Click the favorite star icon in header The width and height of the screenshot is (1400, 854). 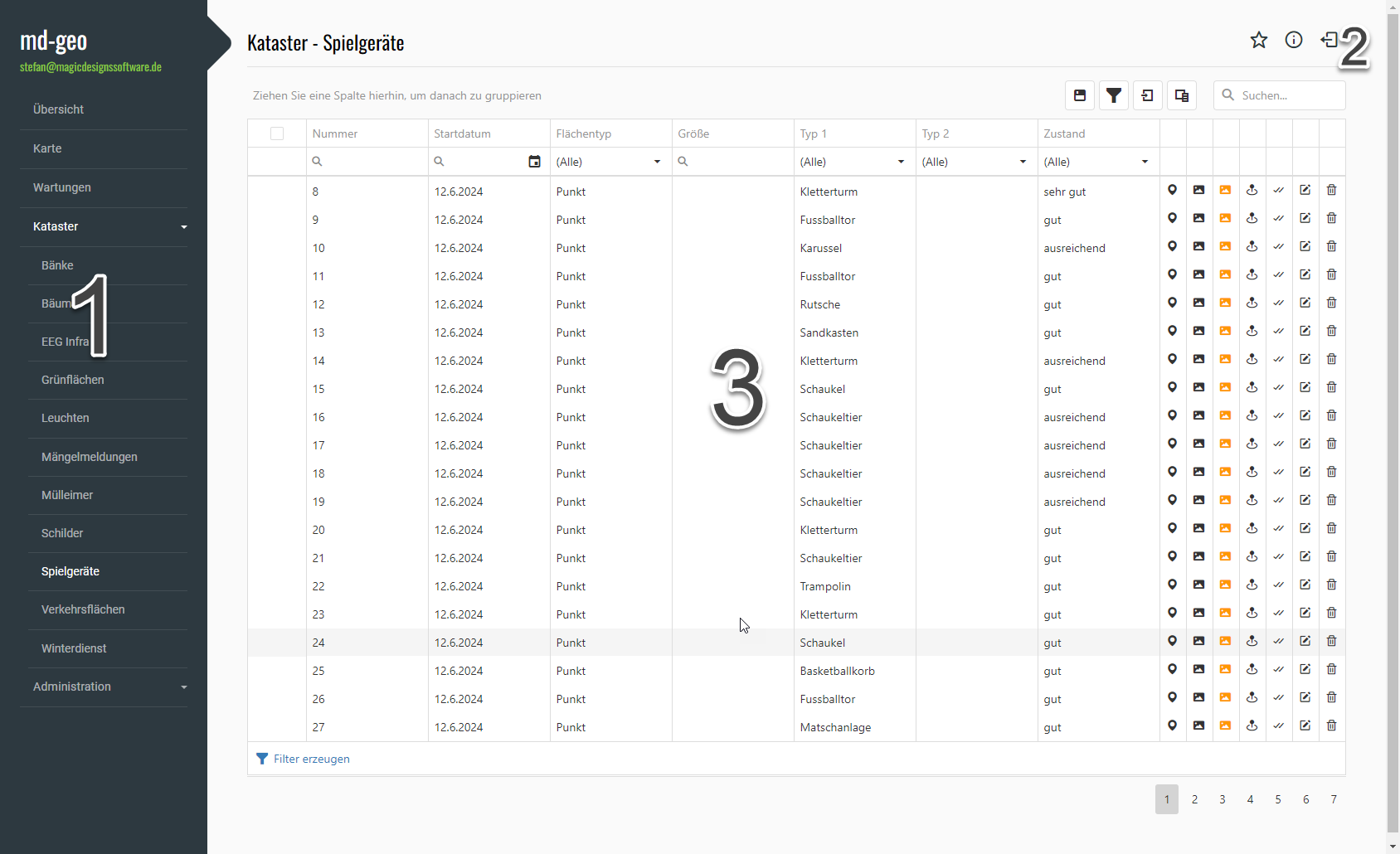[x=1258, y=40]
